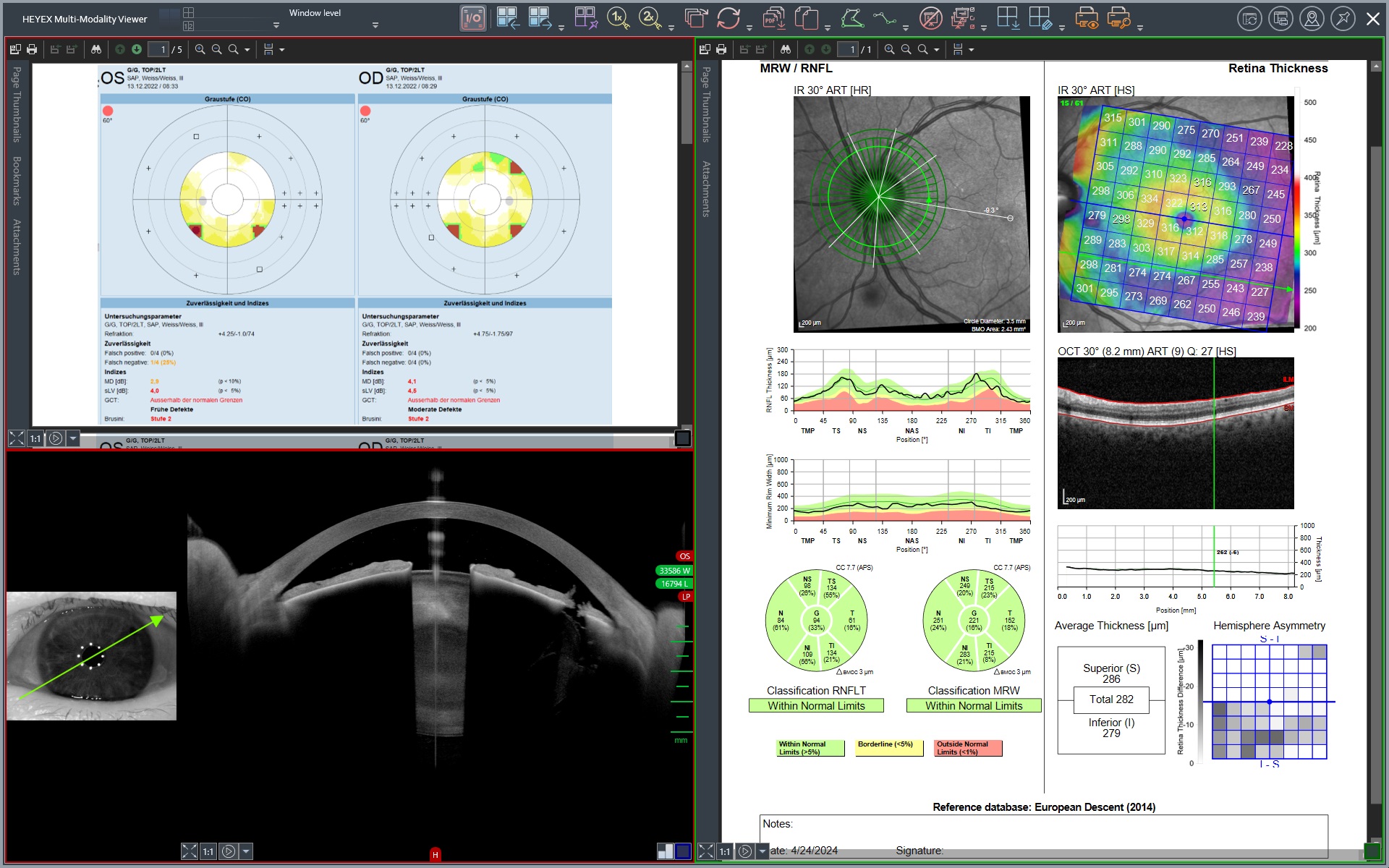The width and height of the screenshot is (1389, 868).
Task: Open Bookmarks side tab in left viewer
Action: [x=17, y=181]
